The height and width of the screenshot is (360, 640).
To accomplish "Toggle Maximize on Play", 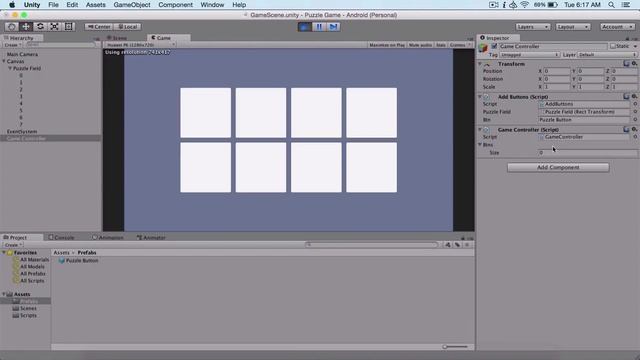I will click(387, 45).
